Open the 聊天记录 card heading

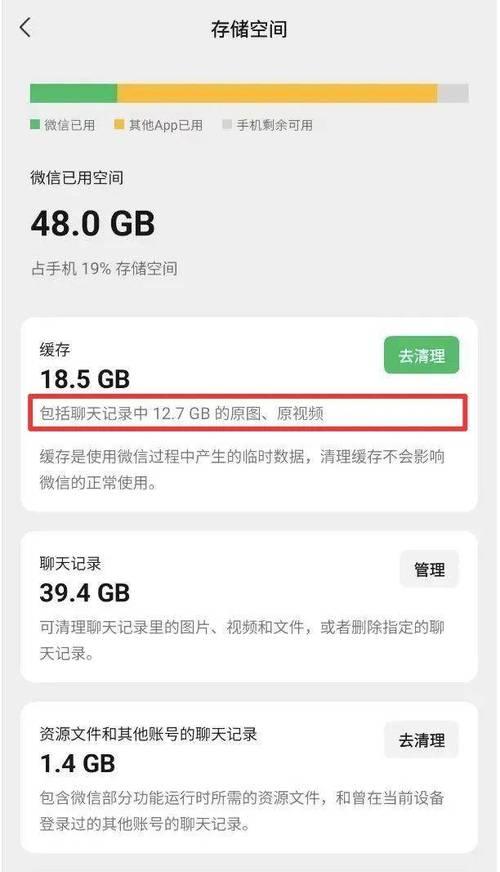pyautogui.click(x=70, y=563)
